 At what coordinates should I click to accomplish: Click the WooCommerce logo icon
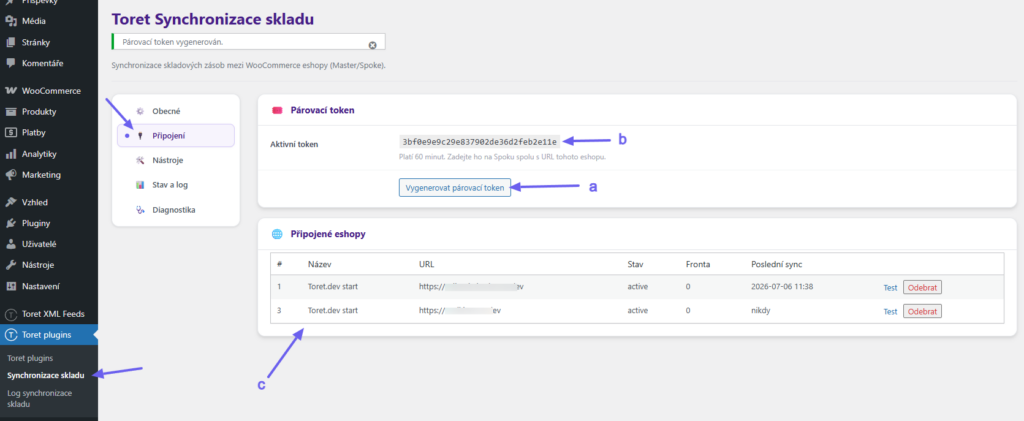point(10,91)
